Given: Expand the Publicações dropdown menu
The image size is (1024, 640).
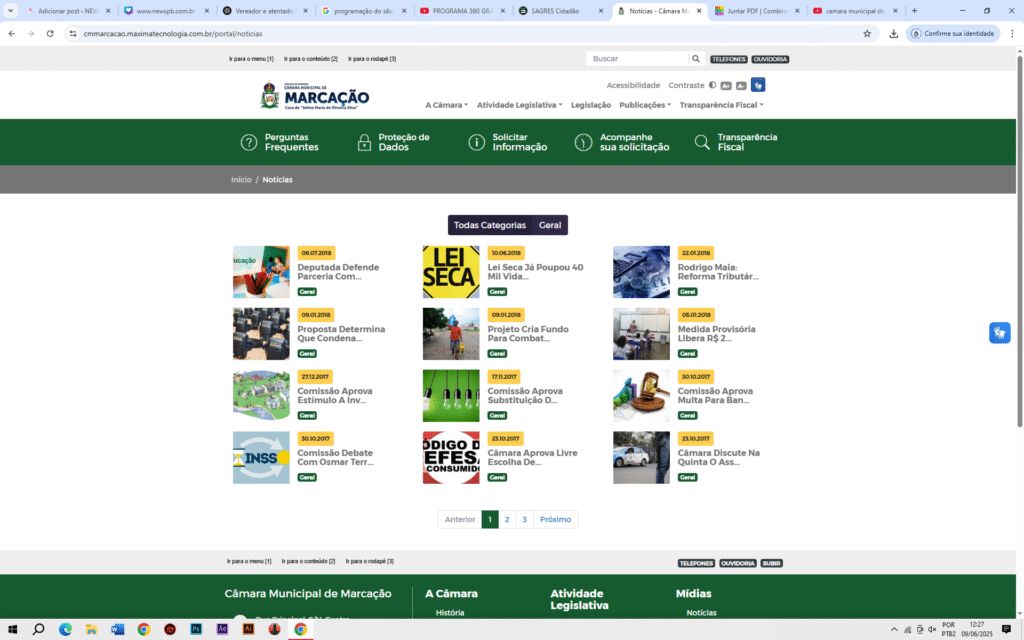Looking at the screenshot, I should 645,105.
